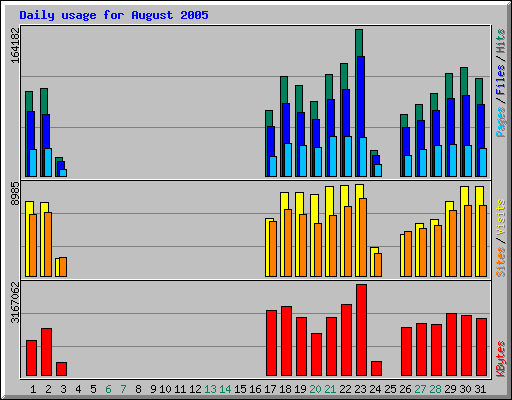Viewport: 512px width, 400px height.
Task: Click the green Hits legend label
Action: pos(501,41)
